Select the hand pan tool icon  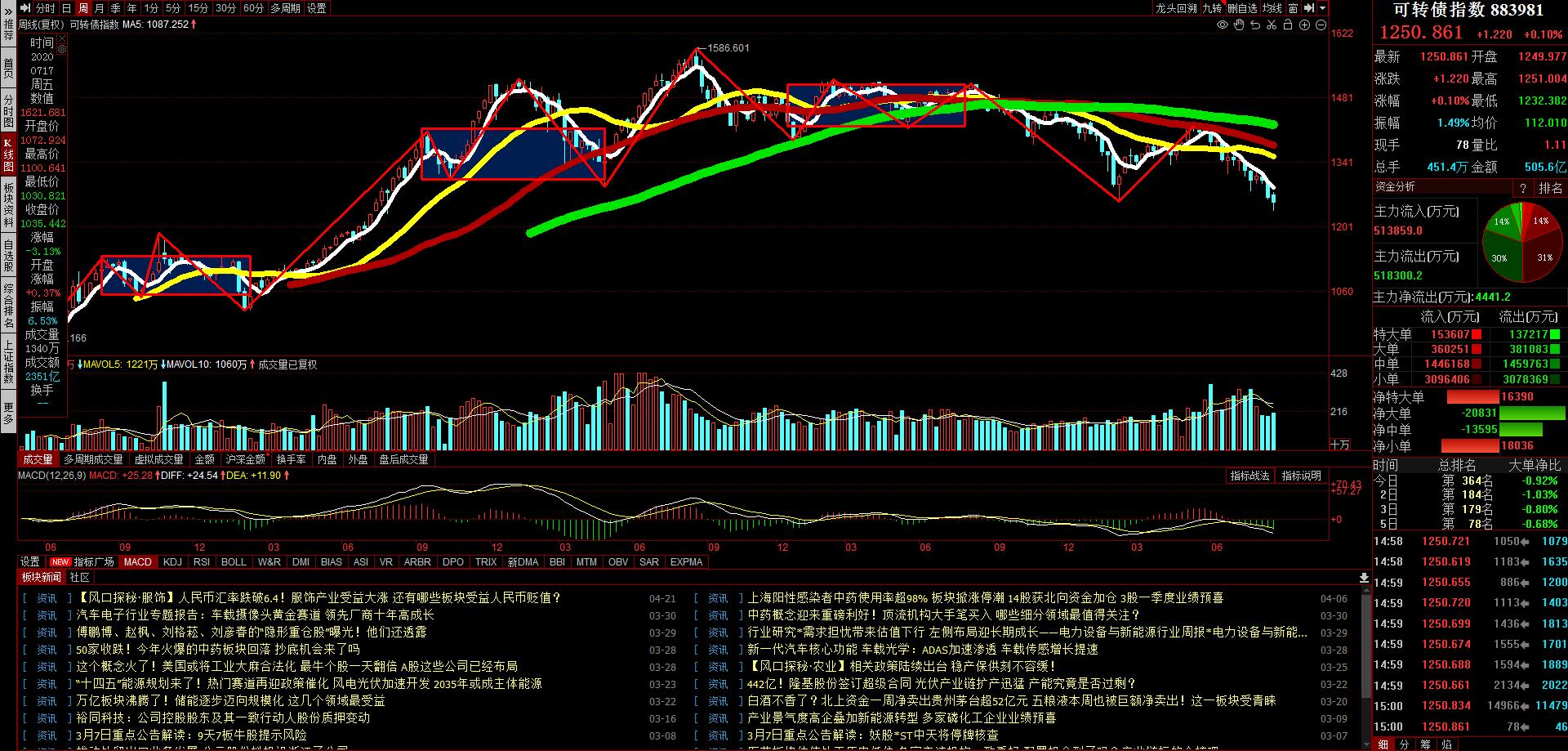point(1239,25)
